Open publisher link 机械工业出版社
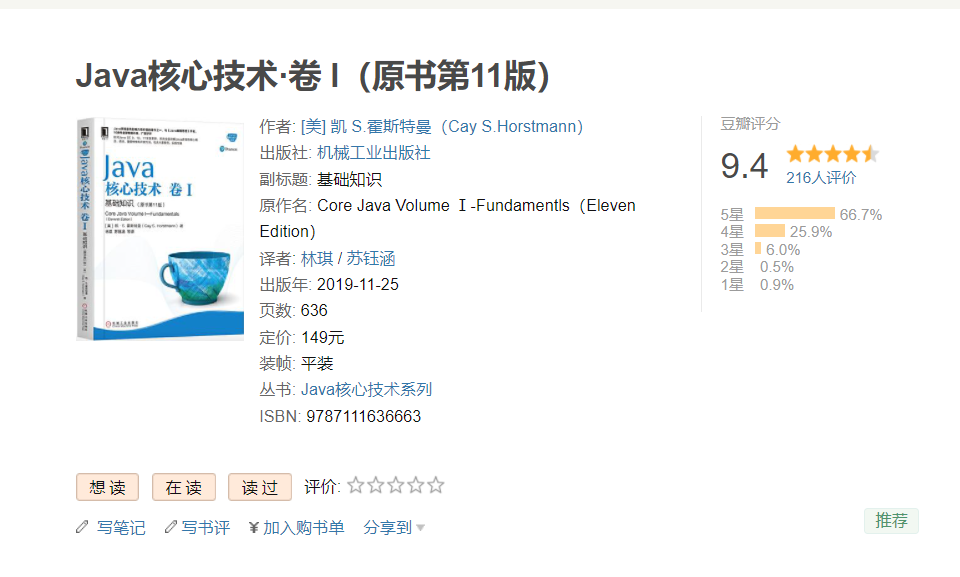Screen dimensions: 960x577 pyautogui.click(x=373, y=153)
